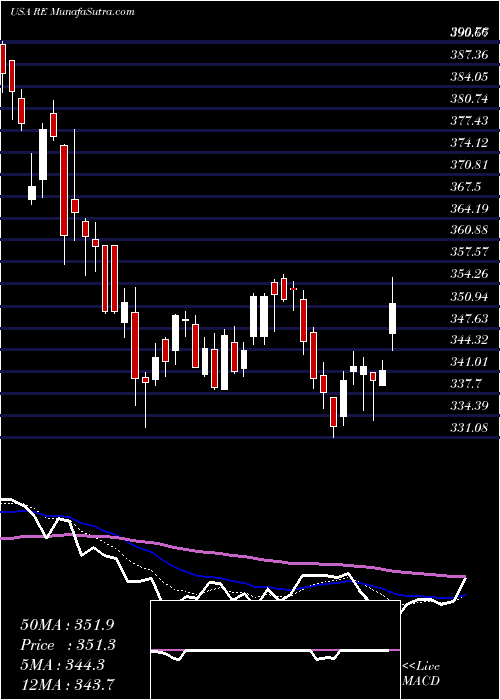Click the 337.7 price axis label
Screen dimensions: 500x700
click(x=466, y=384)
